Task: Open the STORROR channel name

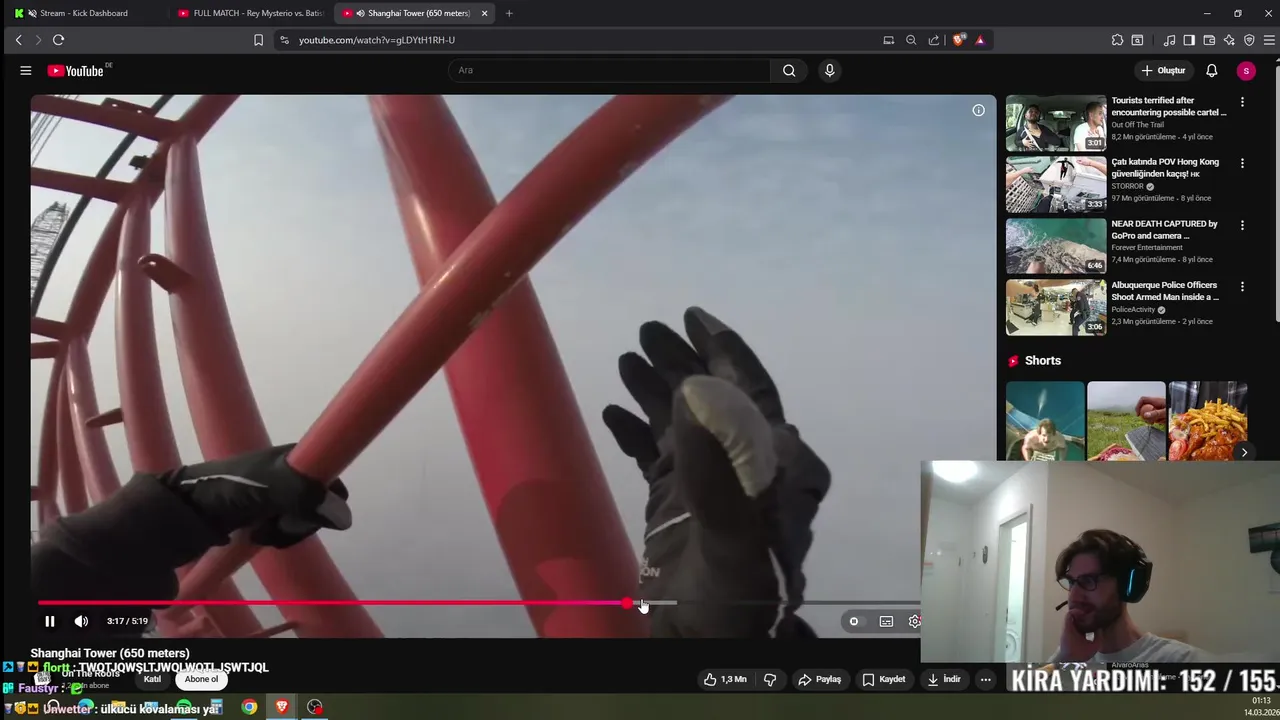Action: click(1127, 186)
